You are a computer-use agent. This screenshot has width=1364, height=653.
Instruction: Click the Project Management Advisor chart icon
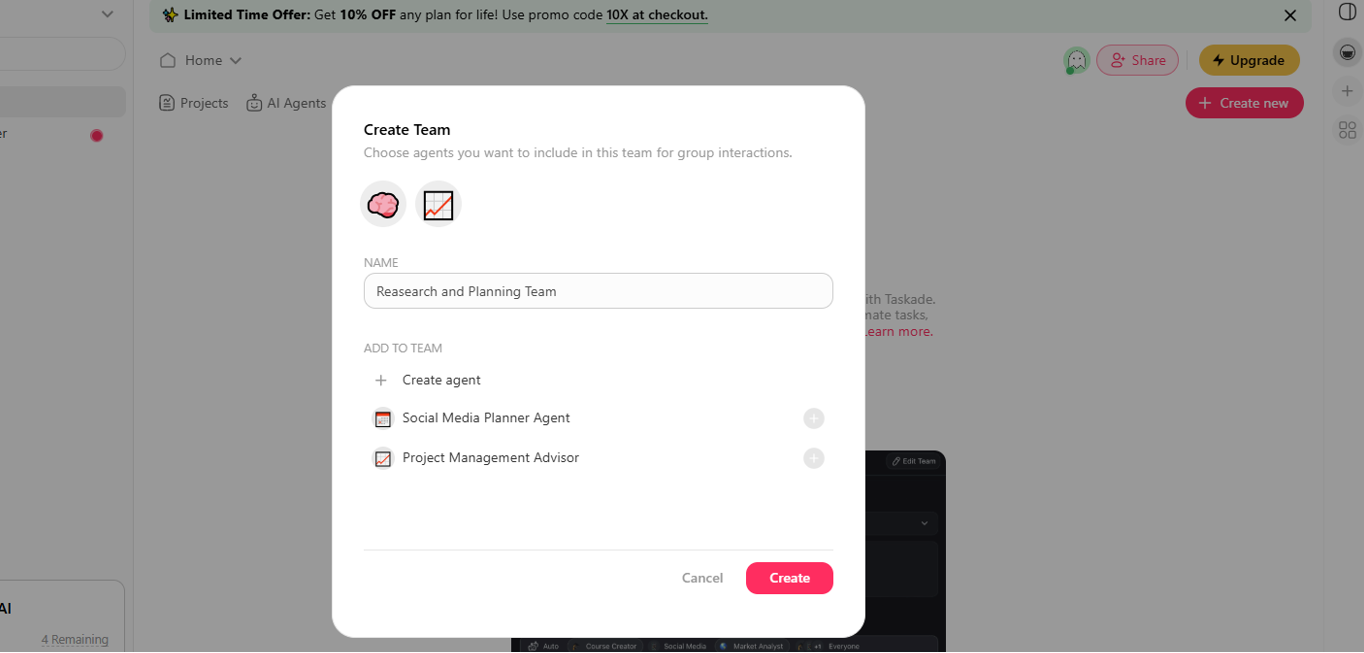[383, 458]
